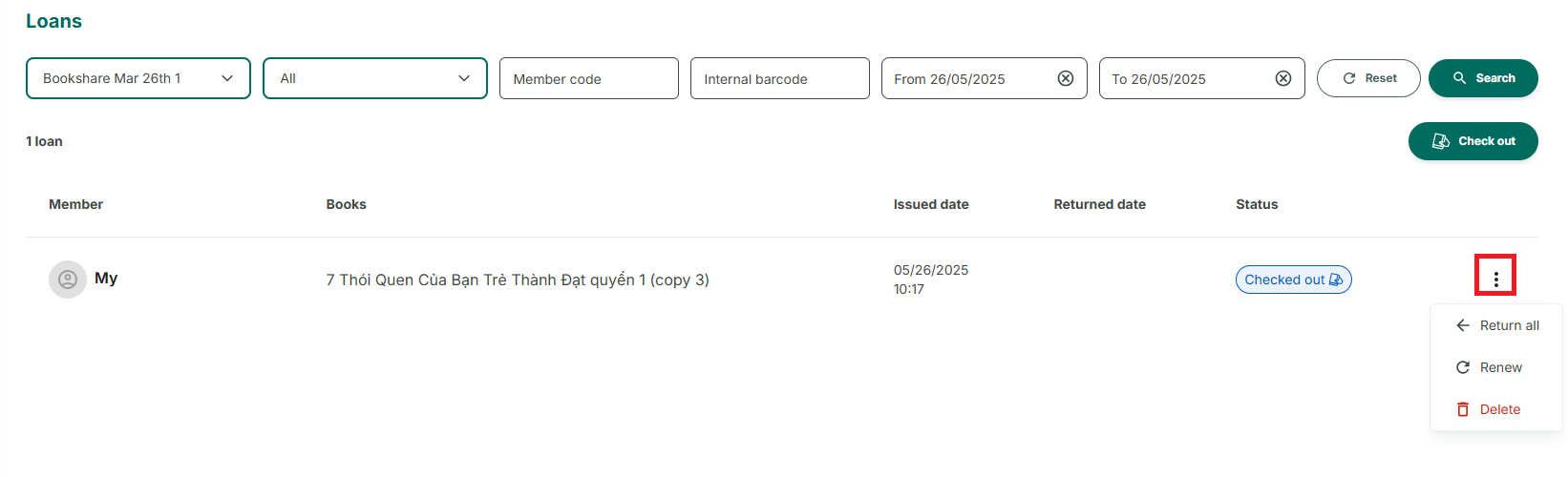Open the book title 7 Thói Quen link

pyautogui.click(x=518, y=280)
